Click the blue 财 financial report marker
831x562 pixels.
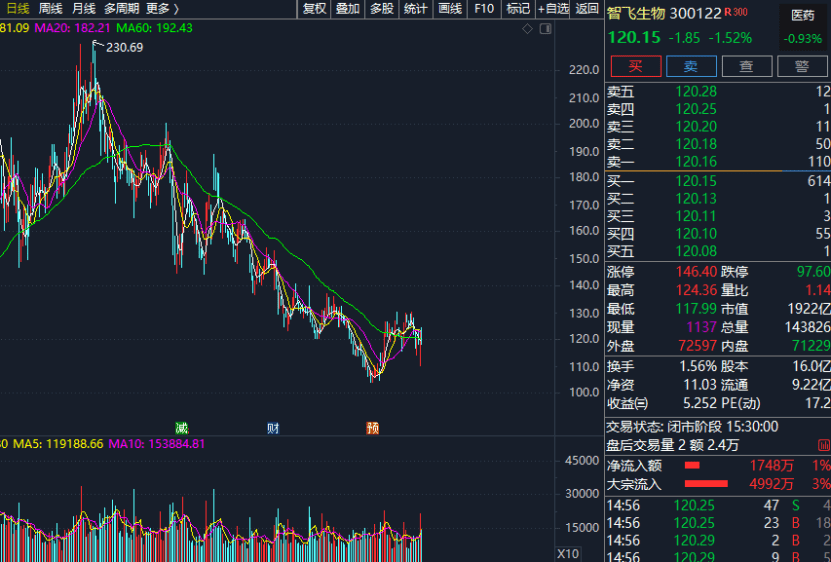pyautogui.click(x=273, y=428)
